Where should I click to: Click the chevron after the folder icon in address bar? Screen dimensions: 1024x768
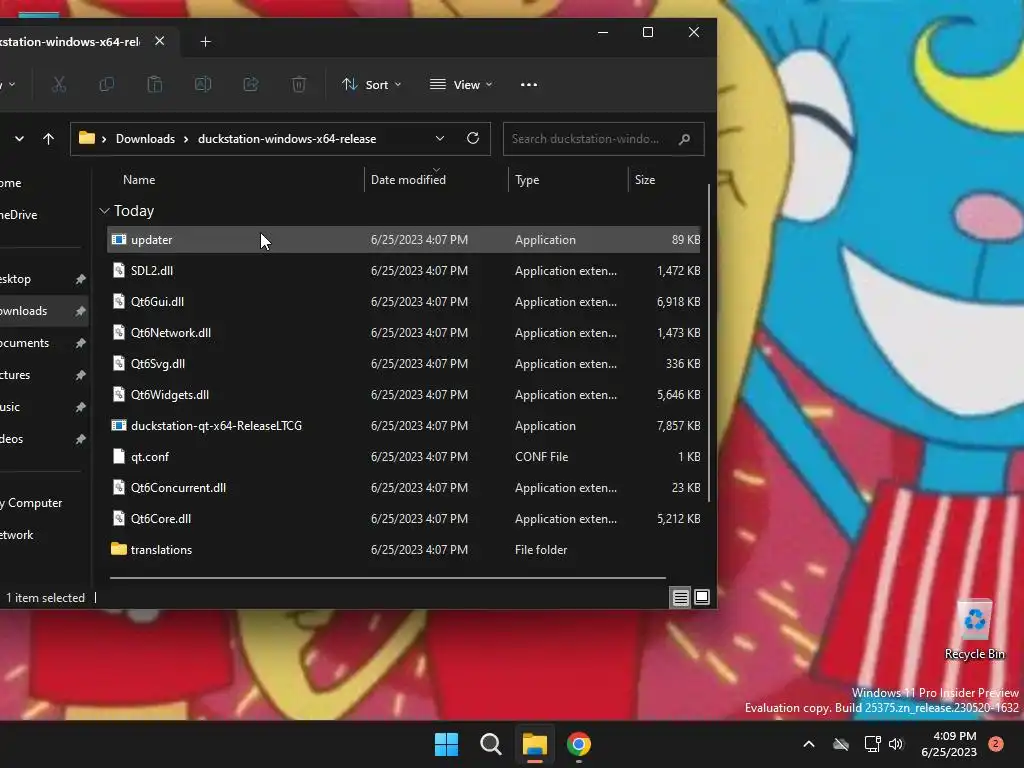click(103, 139)
